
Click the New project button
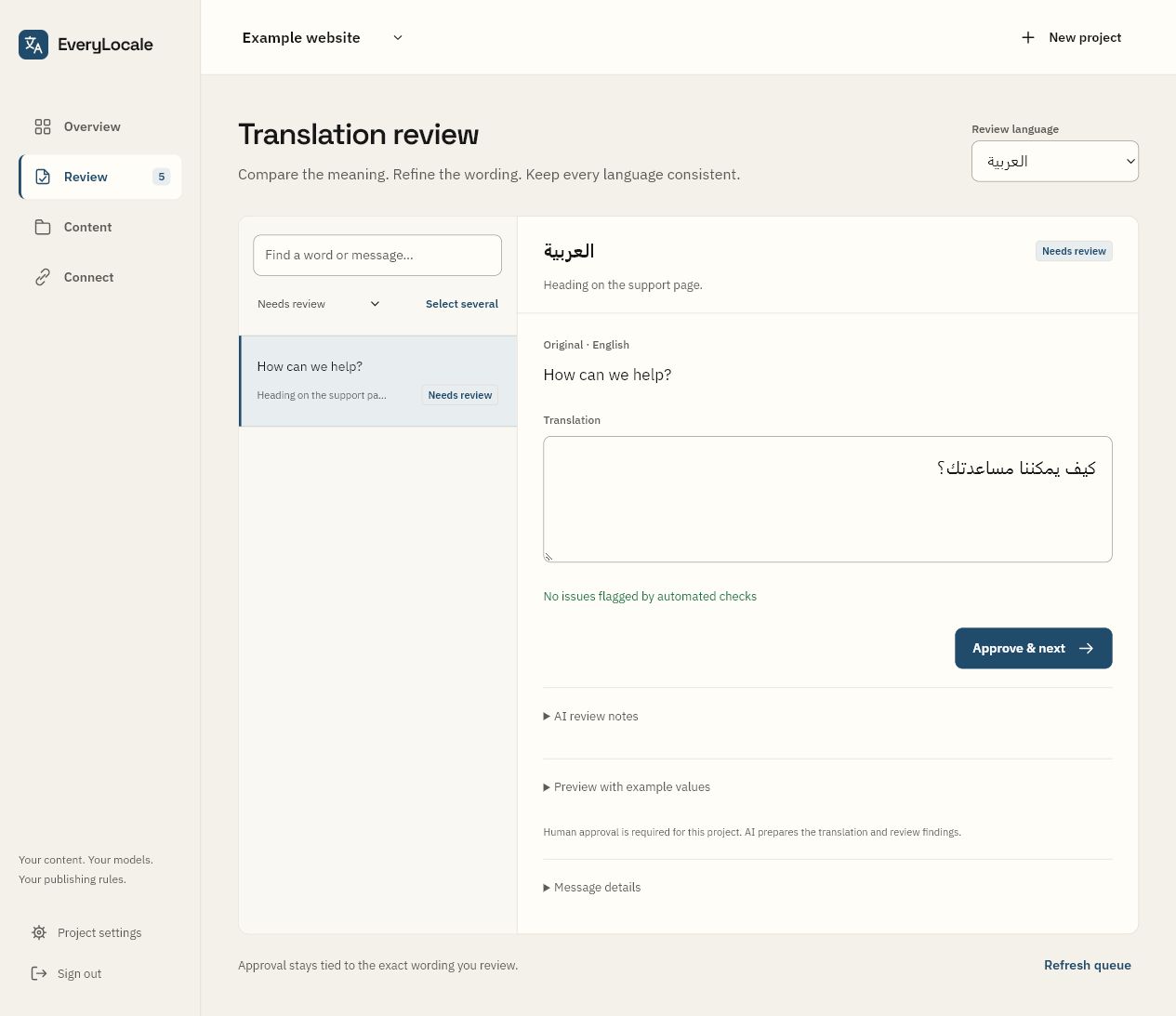click(x=1071, y=37)
